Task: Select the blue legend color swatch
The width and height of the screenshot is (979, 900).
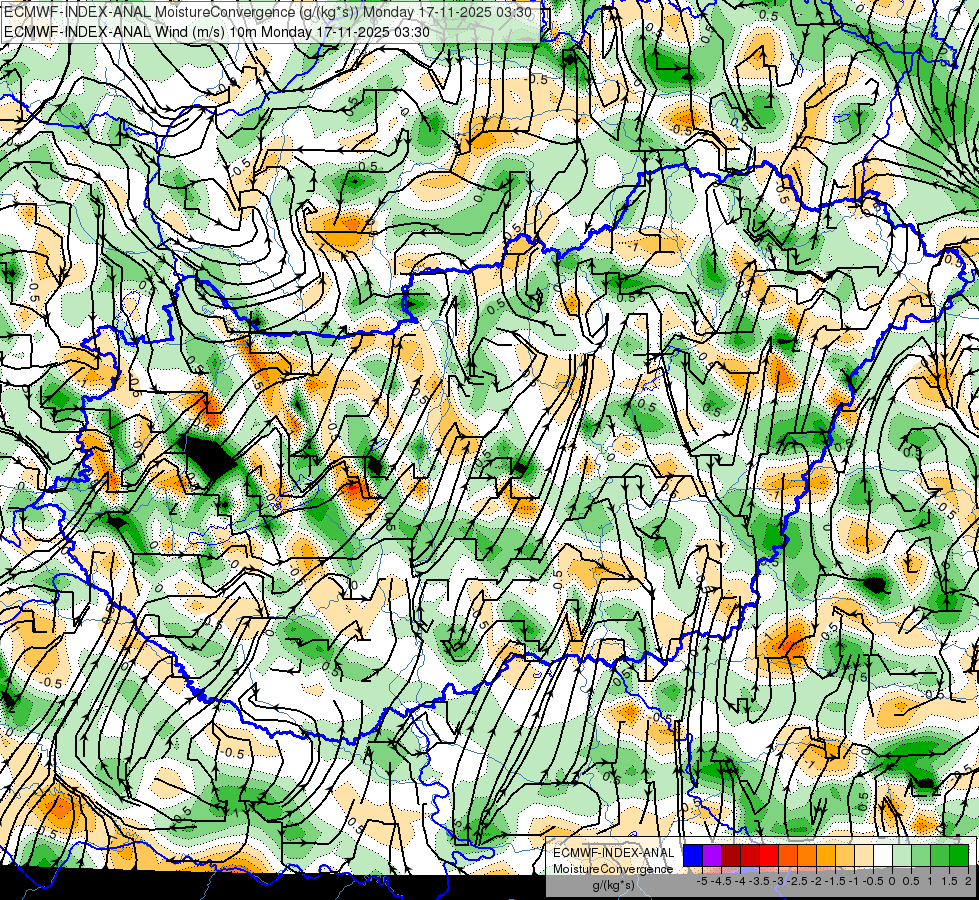Action: pyautogui.click(x=693, y=855)
